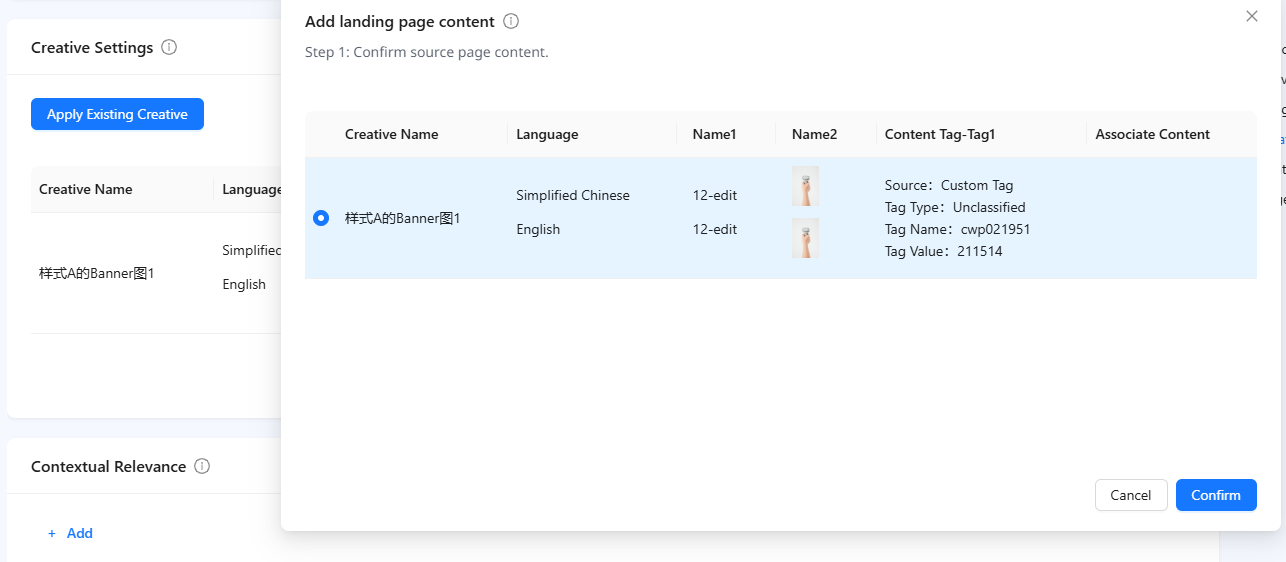Select the 样式A的Banner图1 radio button

point(321,218)
